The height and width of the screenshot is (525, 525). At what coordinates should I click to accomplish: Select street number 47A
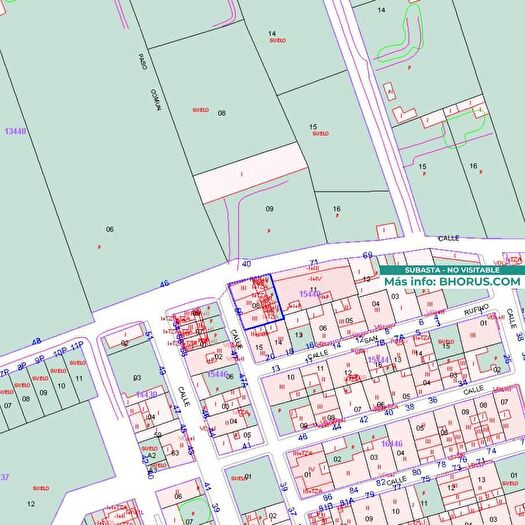243,381
